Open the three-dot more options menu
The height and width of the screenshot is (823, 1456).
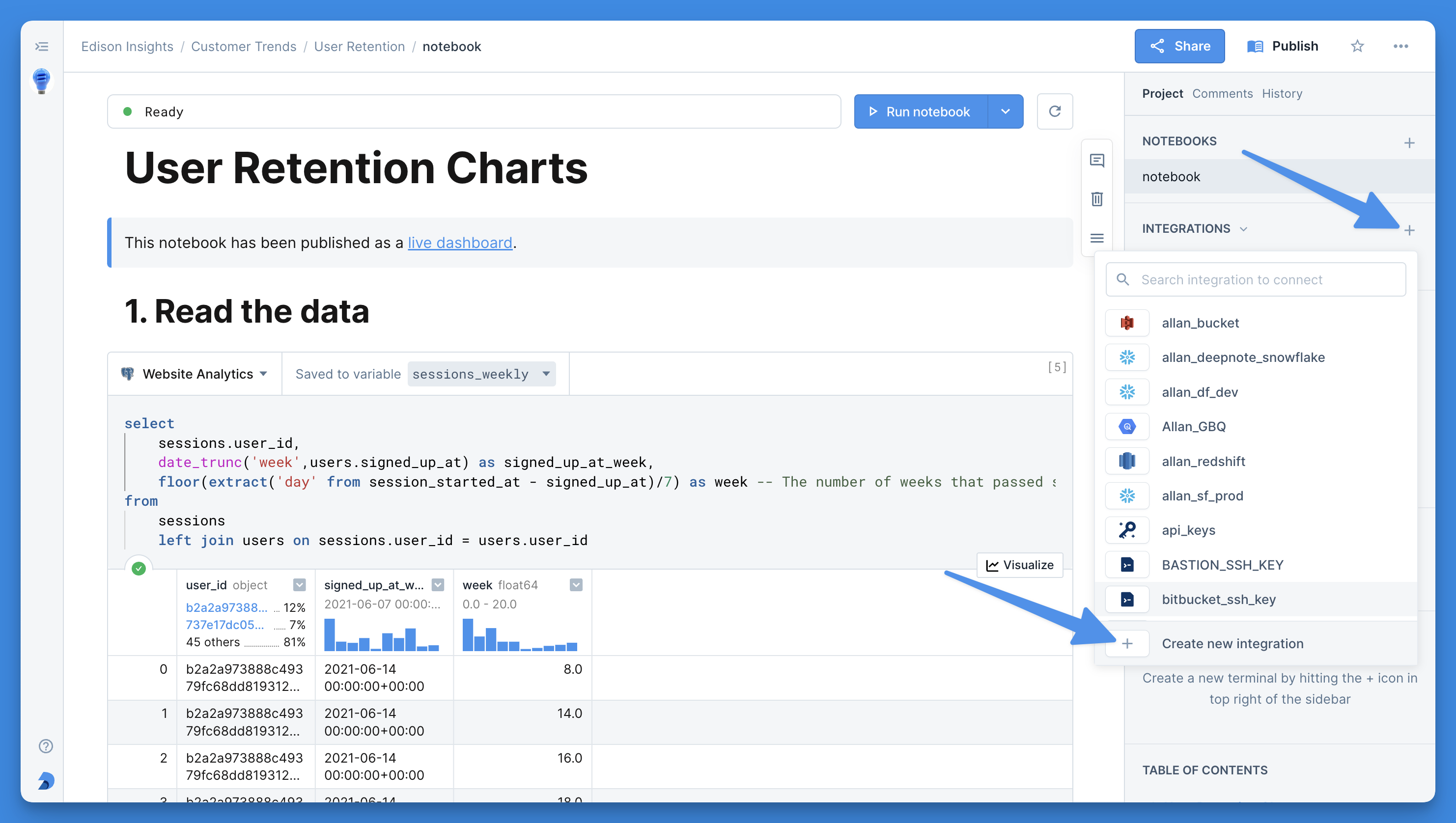[1400, 46]
